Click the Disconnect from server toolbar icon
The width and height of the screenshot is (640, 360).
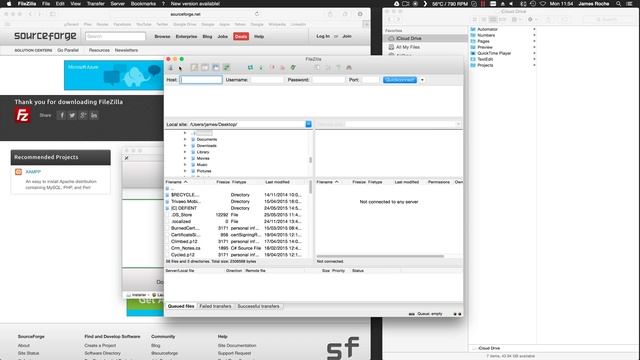282,68
